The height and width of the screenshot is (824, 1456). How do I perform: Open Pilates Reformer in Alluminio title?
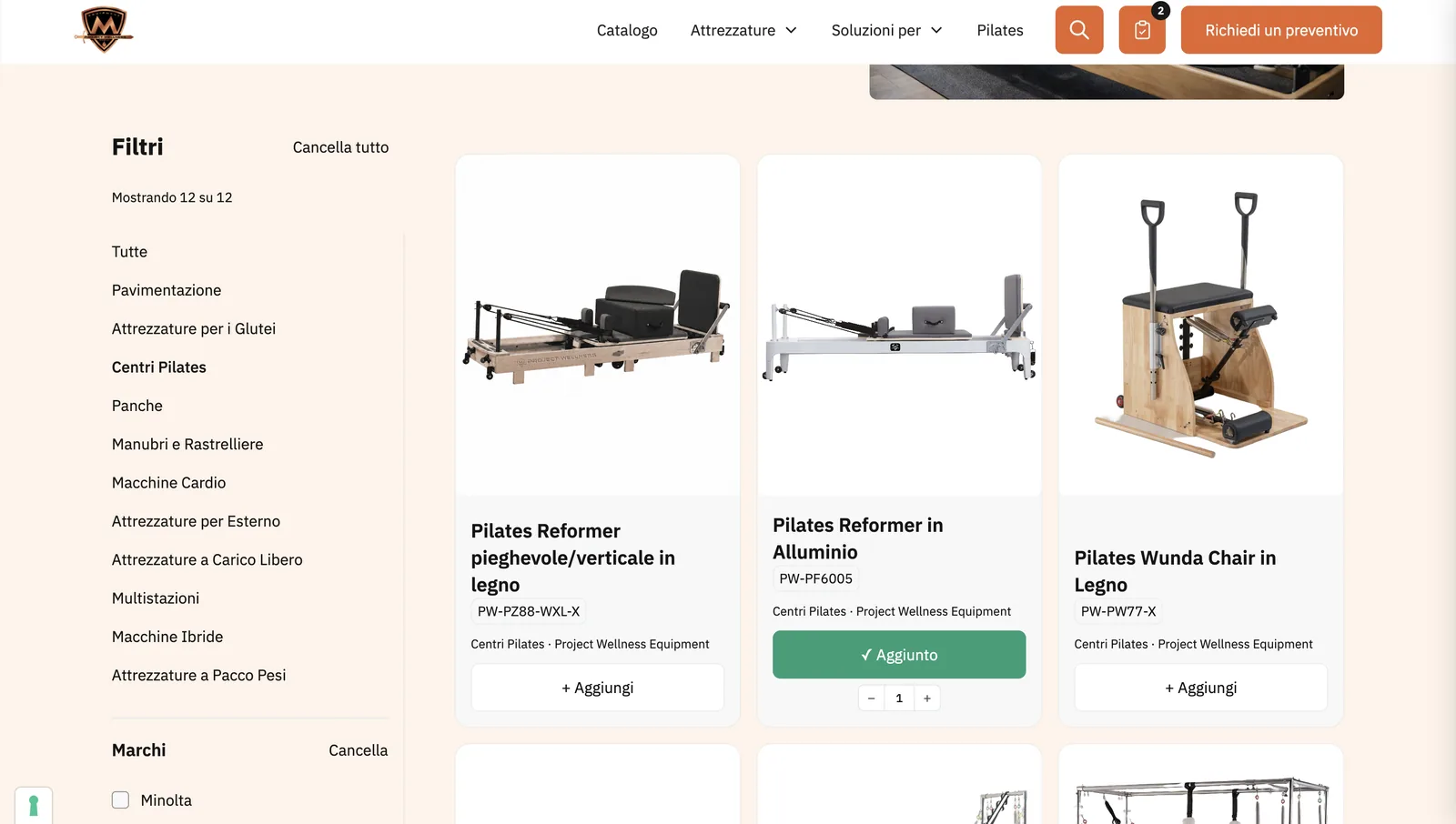tap(858, 538)
